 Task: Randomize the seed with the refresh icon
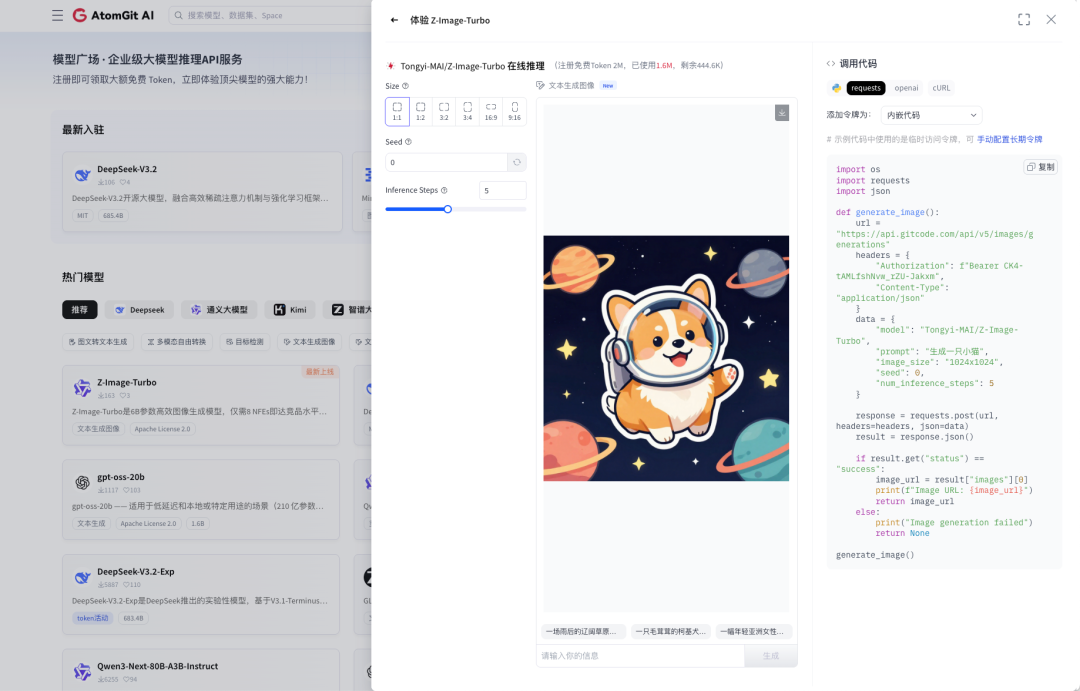coord(517,163)
